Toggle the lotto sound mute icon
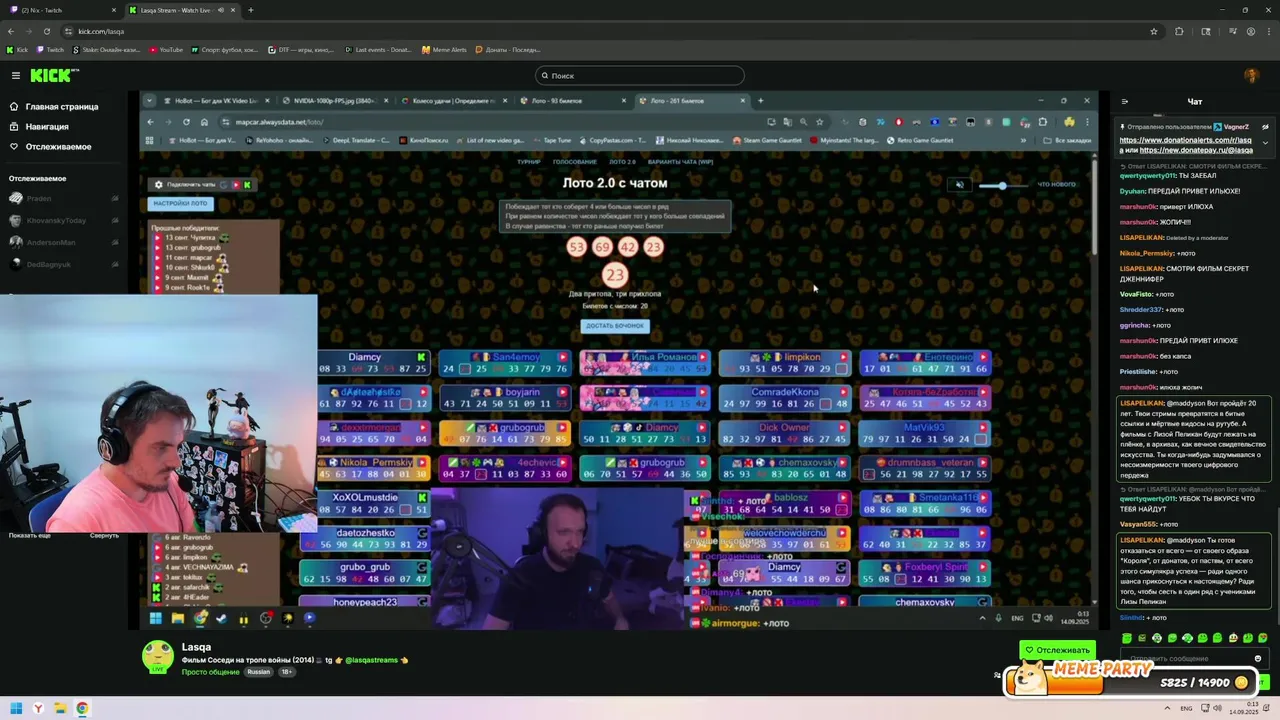Viewport: 1280px width, 720px height. point(959,184)
